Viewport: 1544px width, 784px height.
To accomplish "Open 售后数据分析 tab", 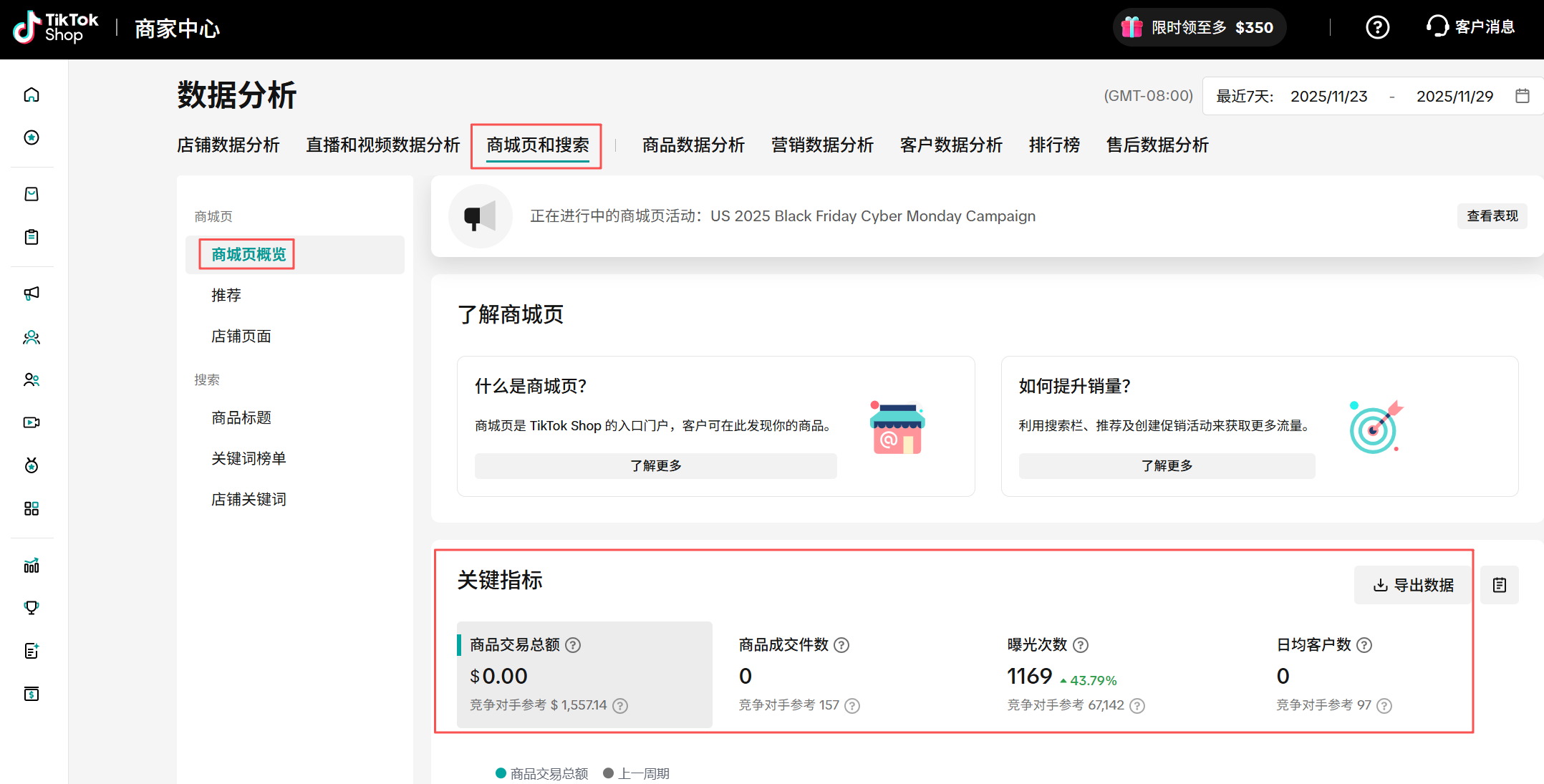I will click(x=1157, y=145).
